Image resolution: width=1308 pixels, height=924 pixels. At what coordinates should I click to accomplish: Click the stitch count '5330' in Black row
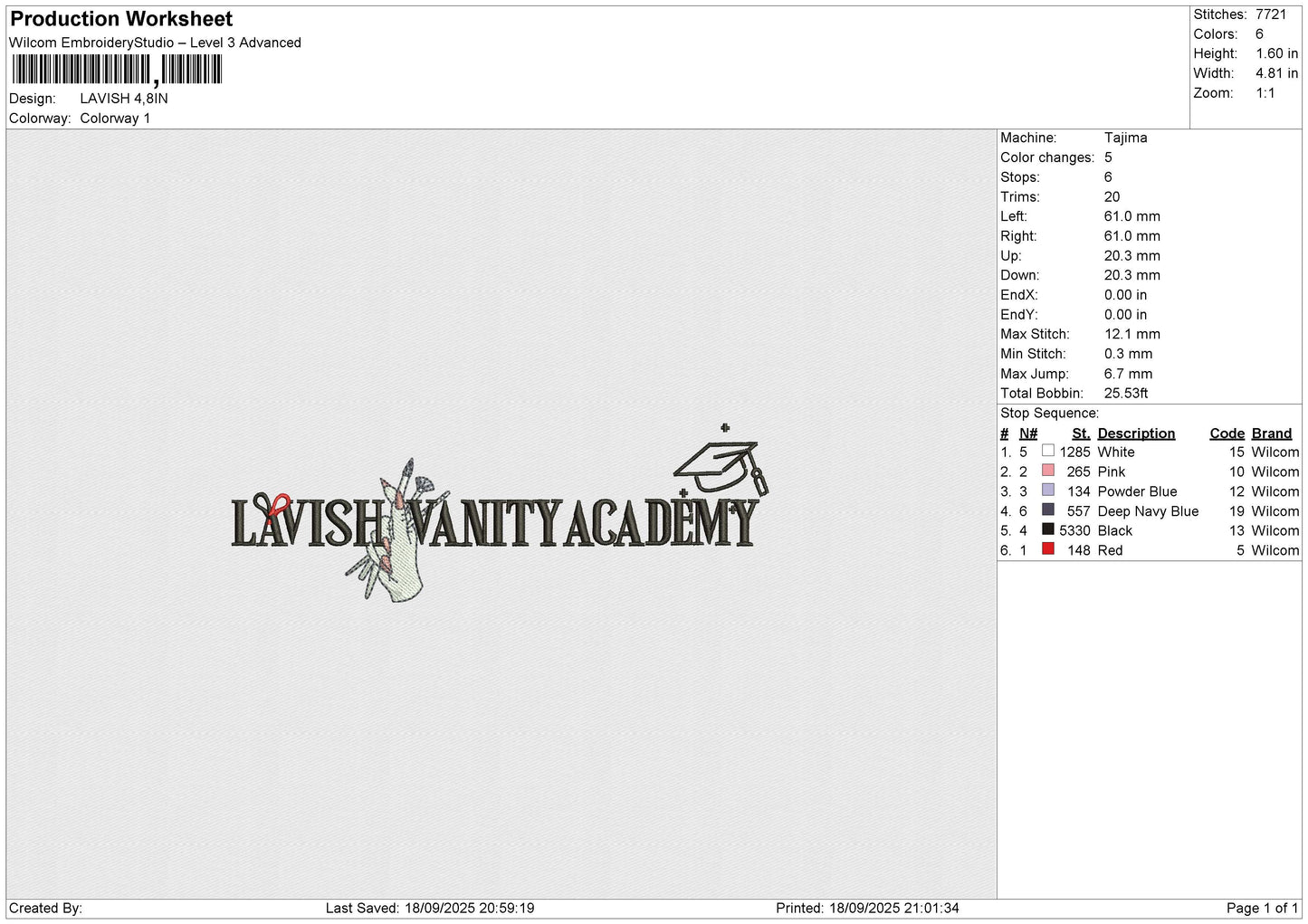click(x=1074, y=531)
